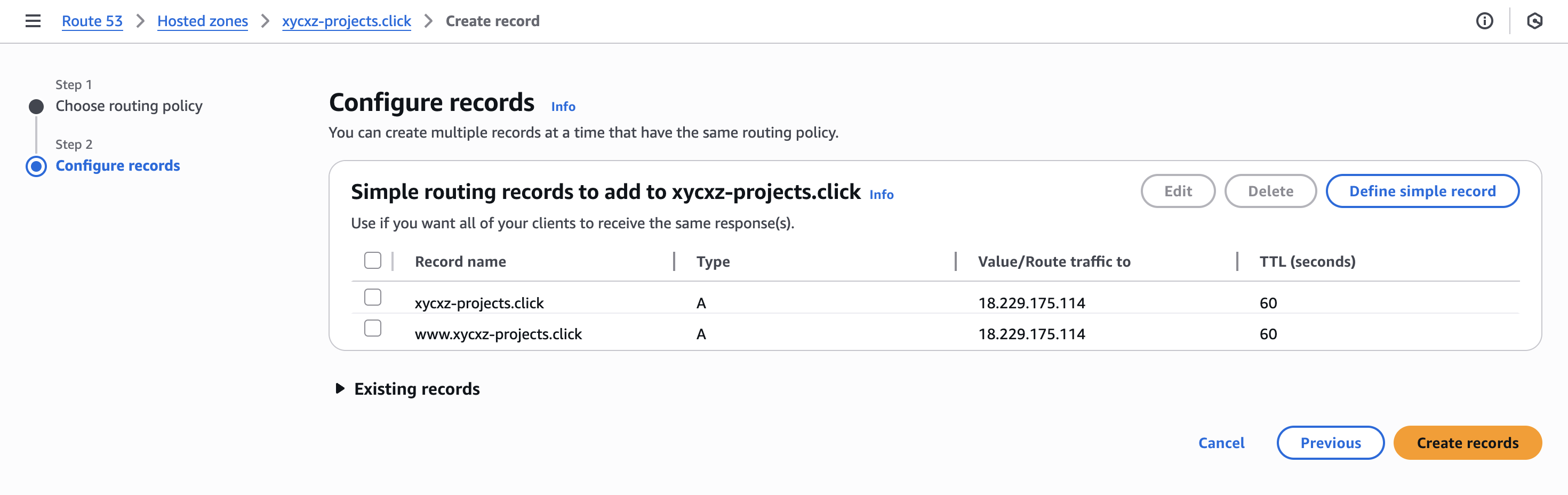Select Step 1 Choose routing policy

tap(129, 105)
